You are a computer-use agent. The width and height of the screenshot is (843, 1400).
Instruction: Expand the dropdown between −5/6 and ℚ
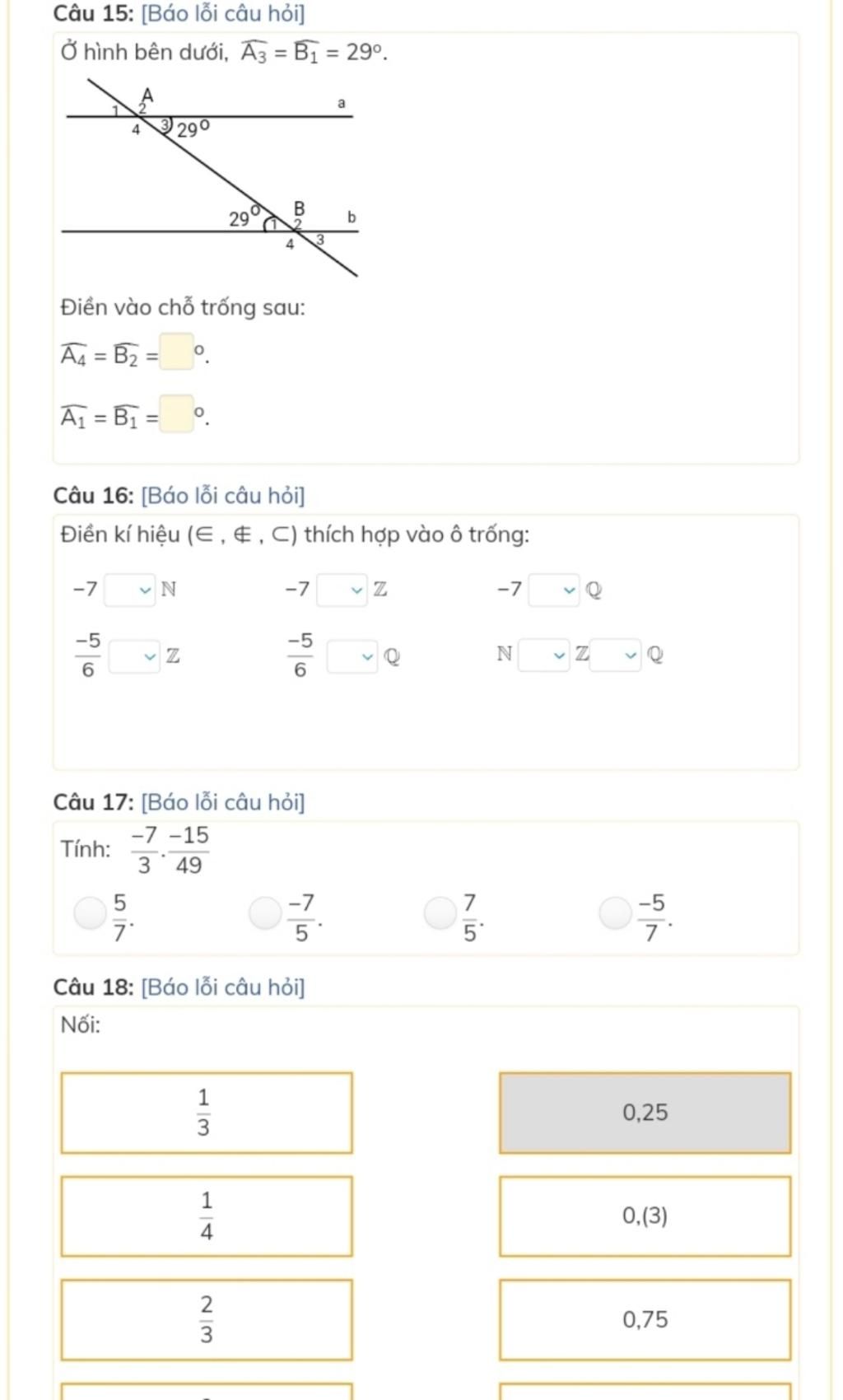coord(352,656)
